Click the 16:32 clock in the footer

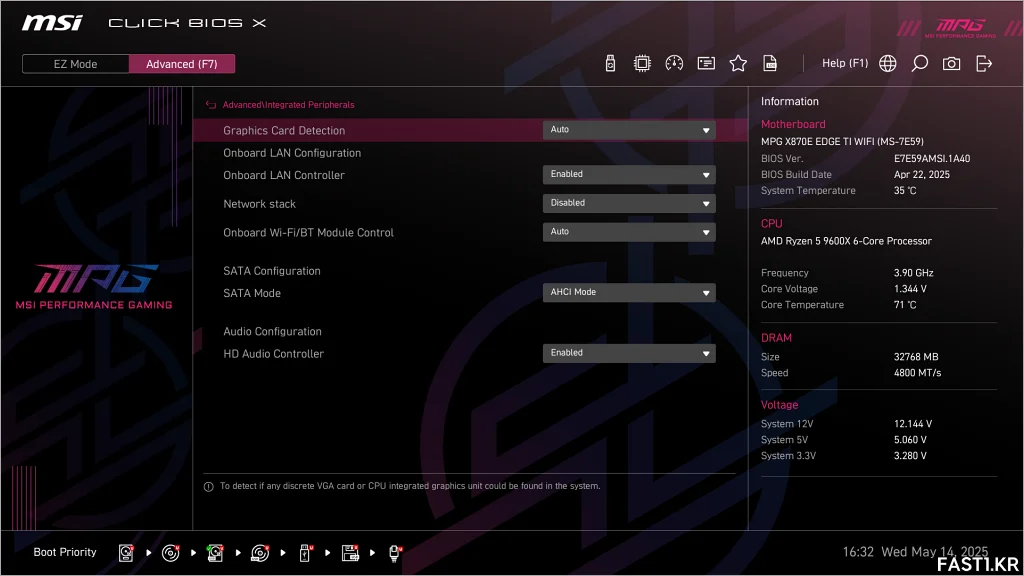(857, 552)
